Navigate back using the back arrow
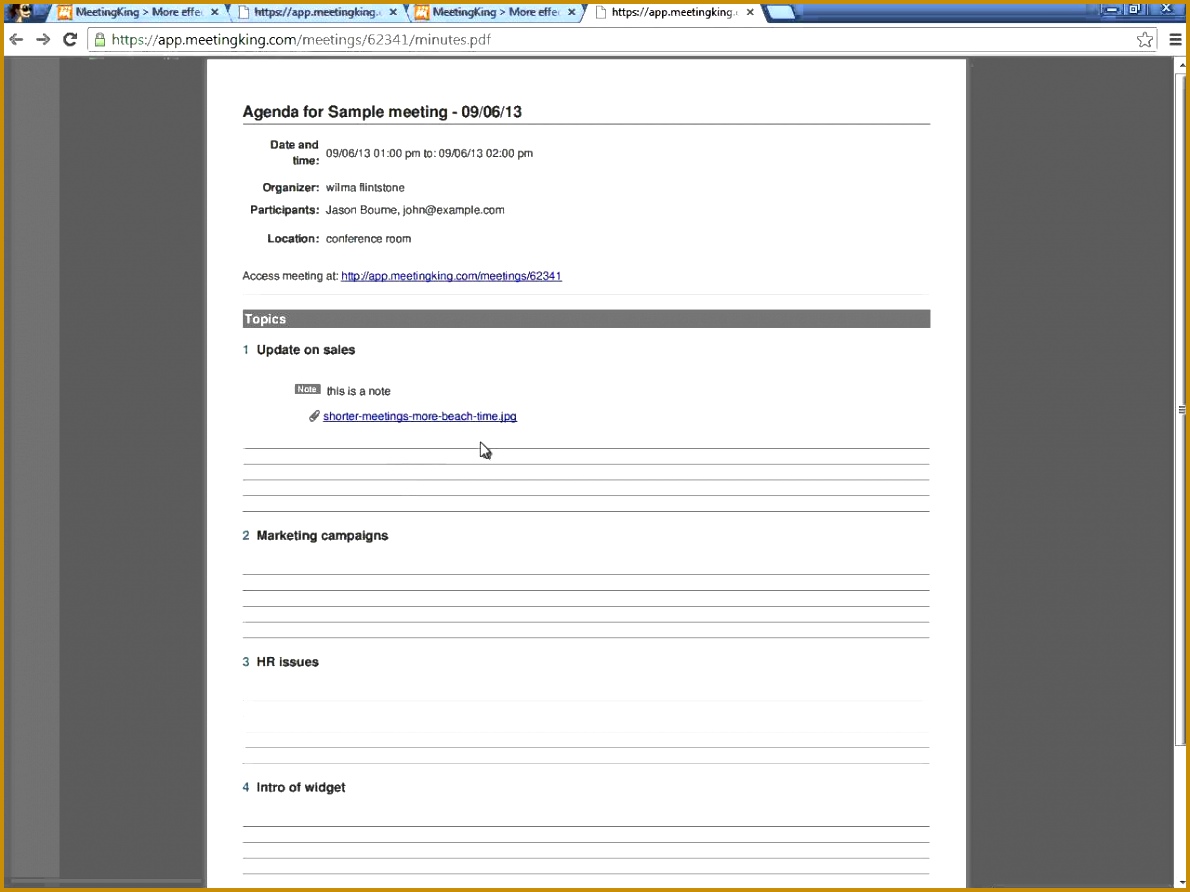Viewport: 1190px width, 892px height. pos(16,39)
